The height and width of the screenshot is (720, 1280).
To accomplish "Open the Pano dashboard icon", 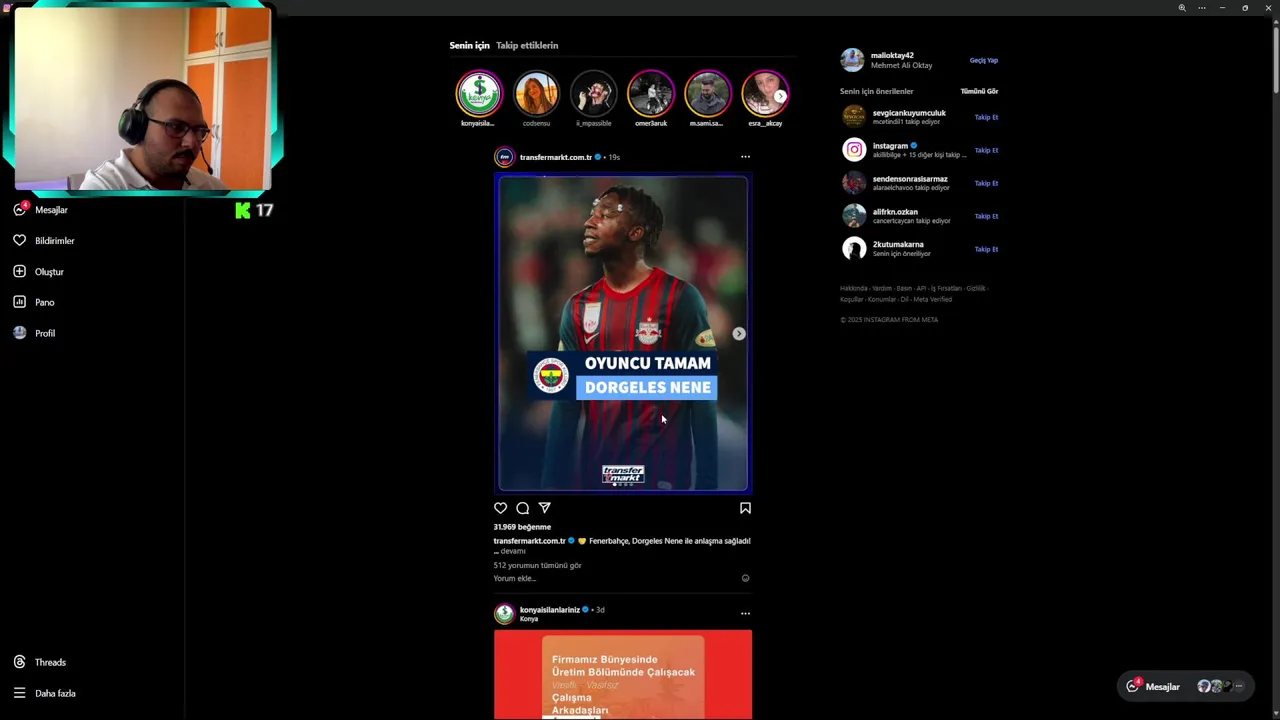I will pos(19,302).
